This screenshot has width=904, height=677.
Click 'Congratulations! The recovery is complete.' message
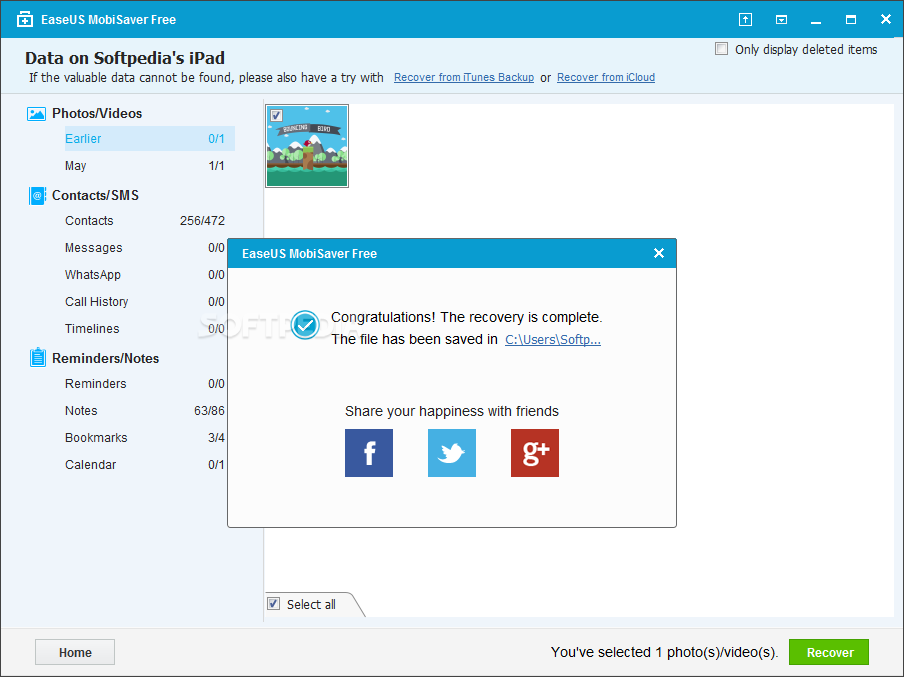pyautogui.click(x=466, y=317)
